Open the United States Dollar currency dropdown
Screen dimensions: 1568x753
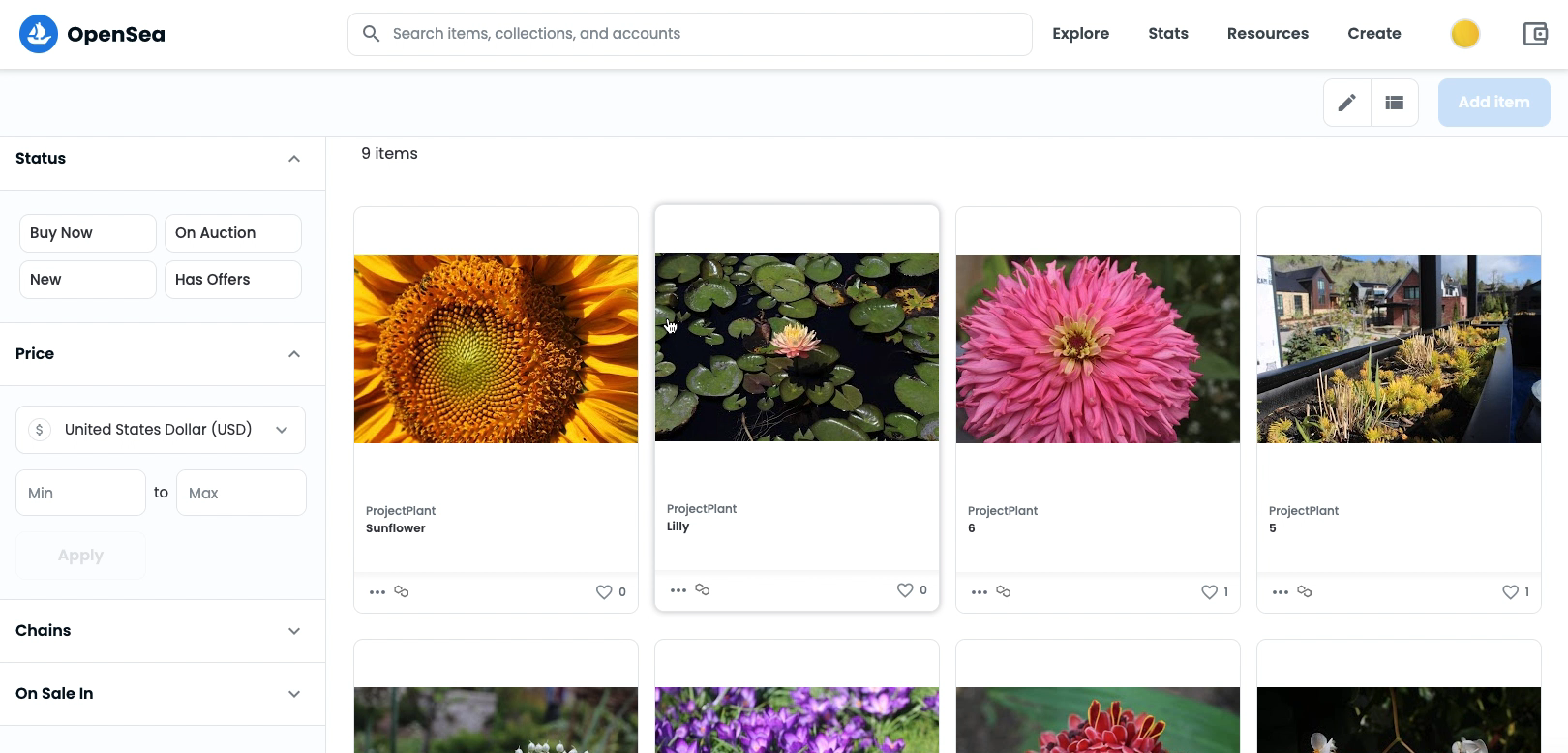pos(161,430)
